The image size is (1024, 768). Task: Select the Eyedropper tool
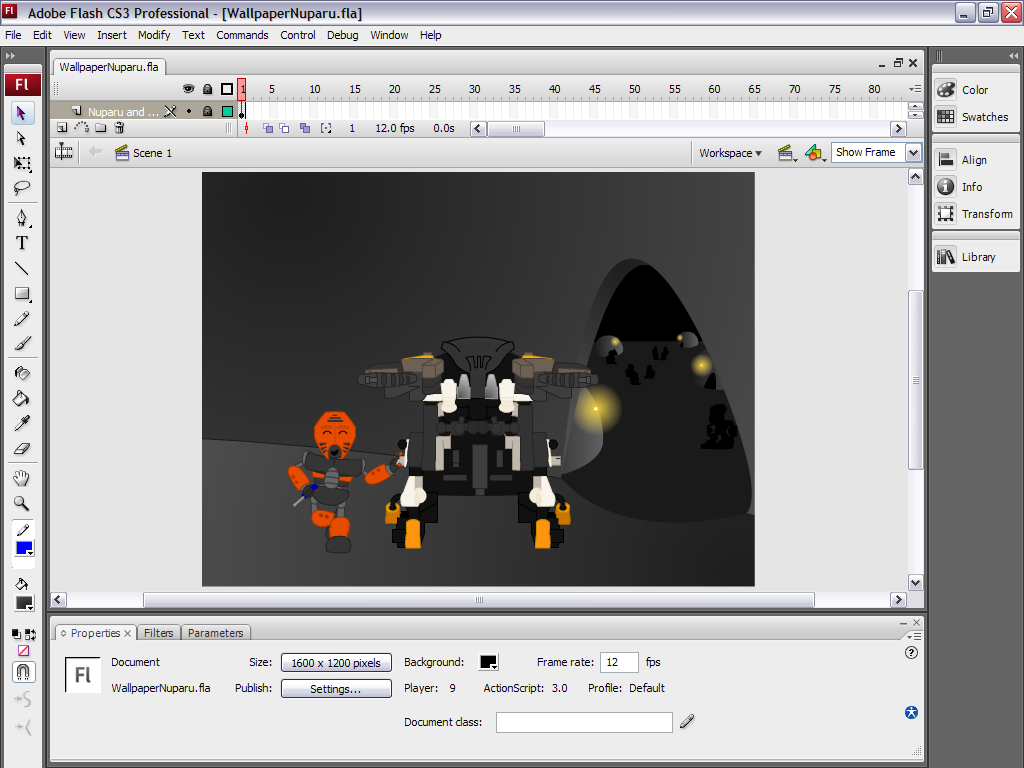point(22,423)
